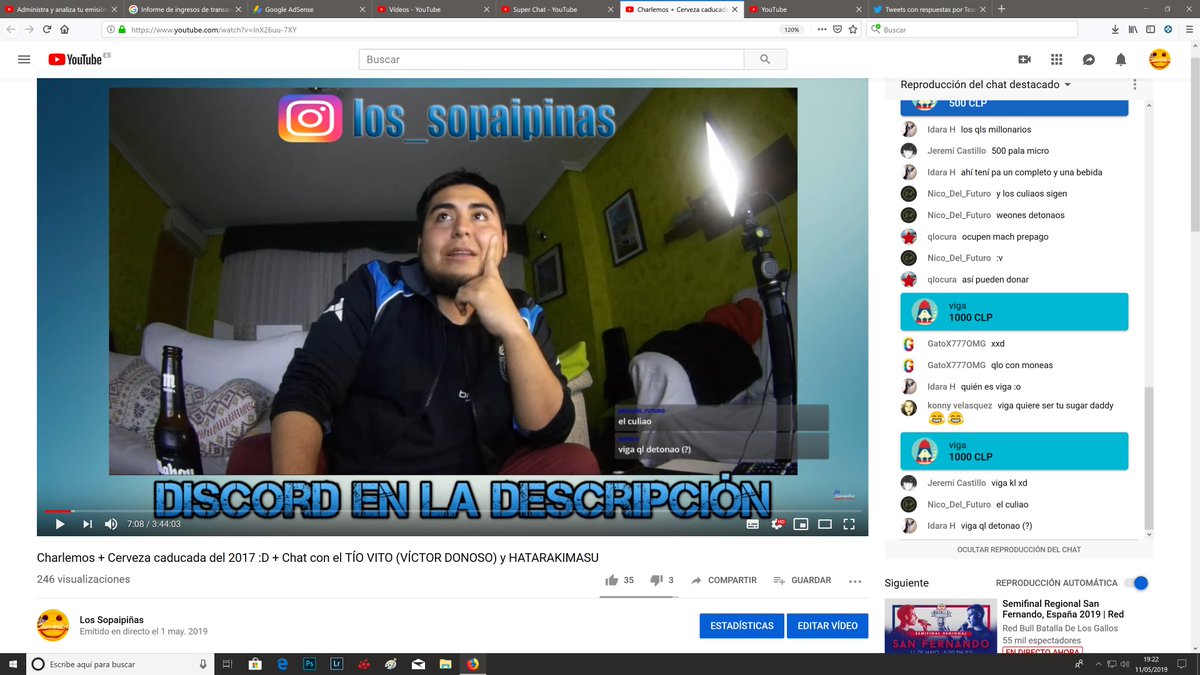The height and width of the screenshot is (675, 1200).
Task: Click EDITAR VÍDEO button
Action: 827,626
